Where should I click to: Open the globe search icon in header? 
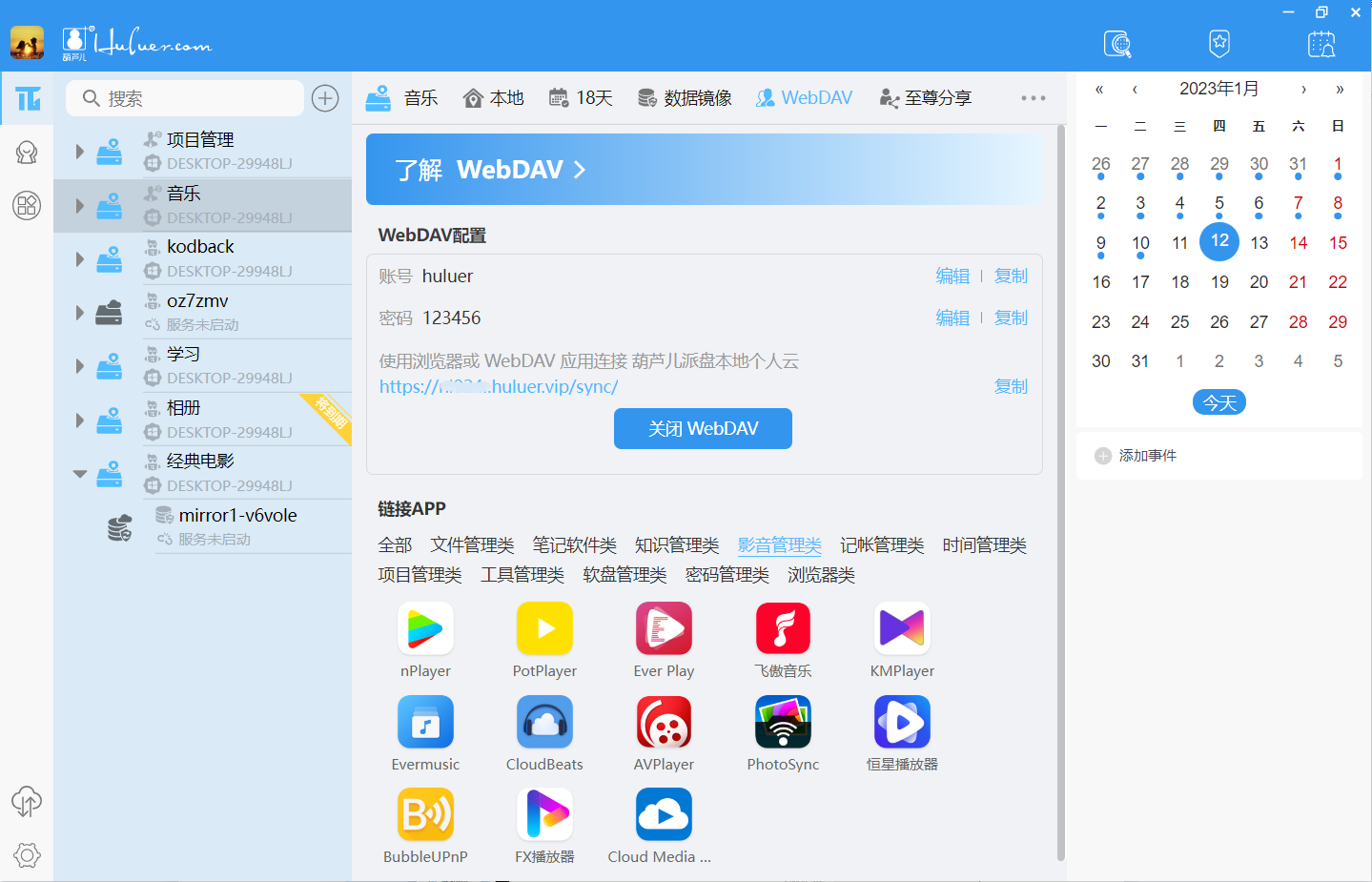point(1117,44)
